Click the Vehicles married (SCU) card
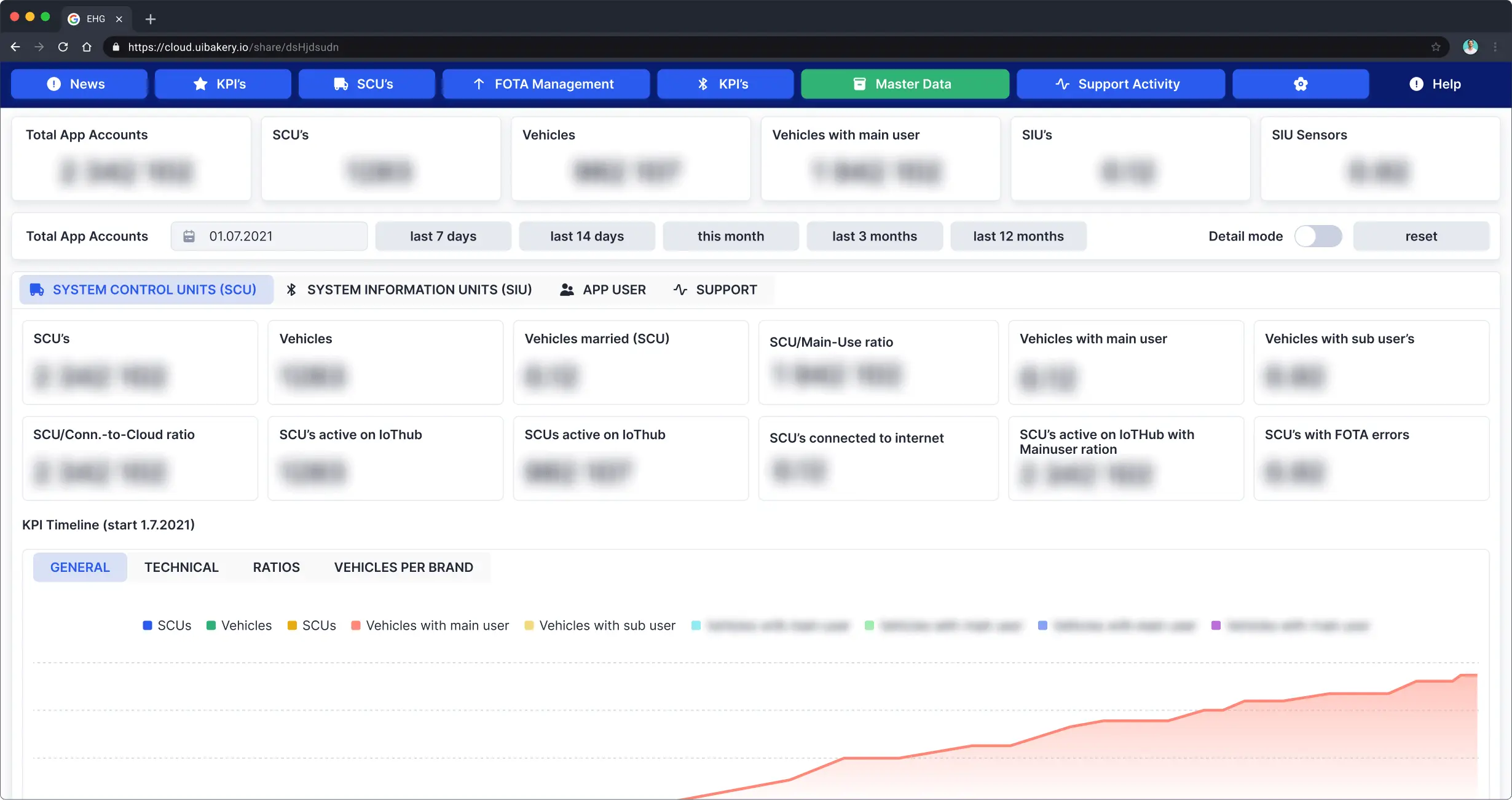The width and height of the screenshot is (1512, 800). tap(631, 362)
